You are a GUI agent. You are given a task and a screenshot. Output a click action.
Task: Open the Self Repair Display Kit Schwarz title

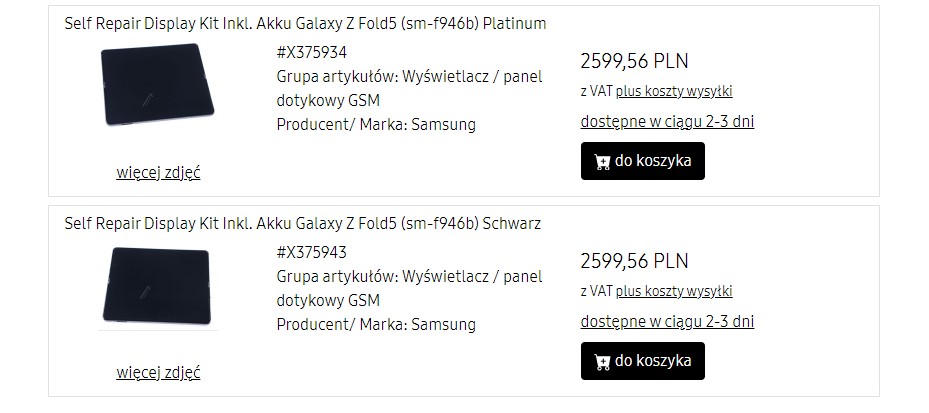coord(302,223)
